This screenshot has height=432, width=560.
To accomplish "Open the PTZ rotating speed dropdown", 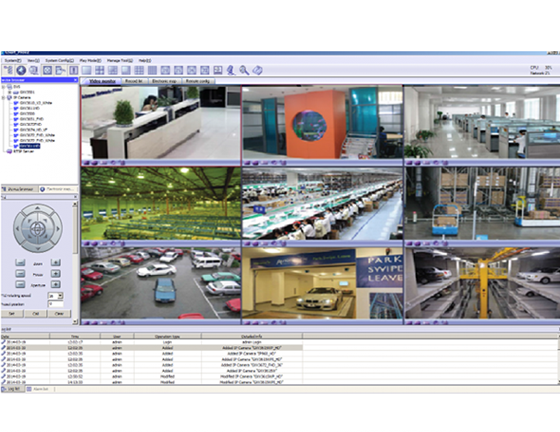I will click(61, 296).
